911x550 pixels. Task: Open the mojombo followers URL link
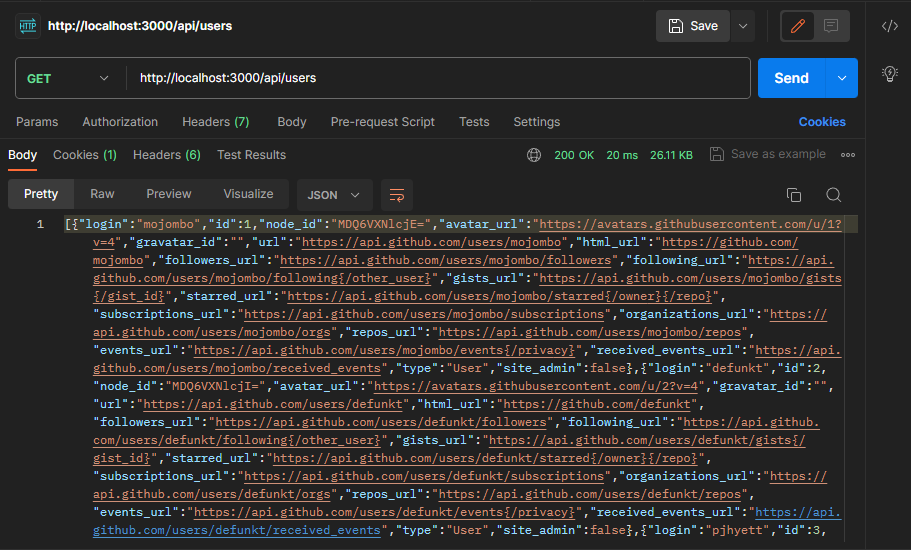click(x=446, y=260)
